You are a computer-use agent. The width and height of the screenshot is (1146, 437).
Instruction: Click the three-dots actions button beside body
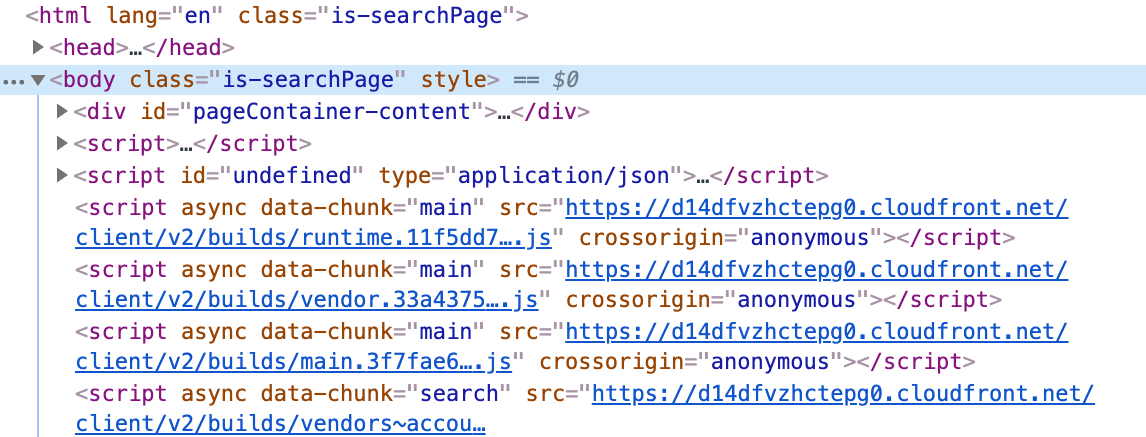click(x=13, y=82)
